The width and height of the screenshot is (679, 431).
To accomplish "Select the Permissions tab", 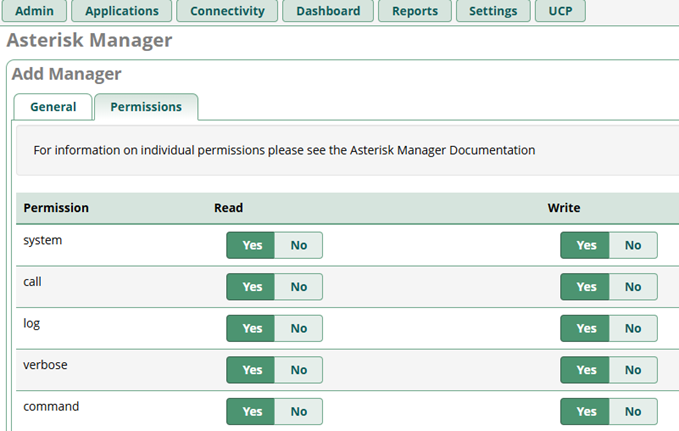I will [146, 107].
